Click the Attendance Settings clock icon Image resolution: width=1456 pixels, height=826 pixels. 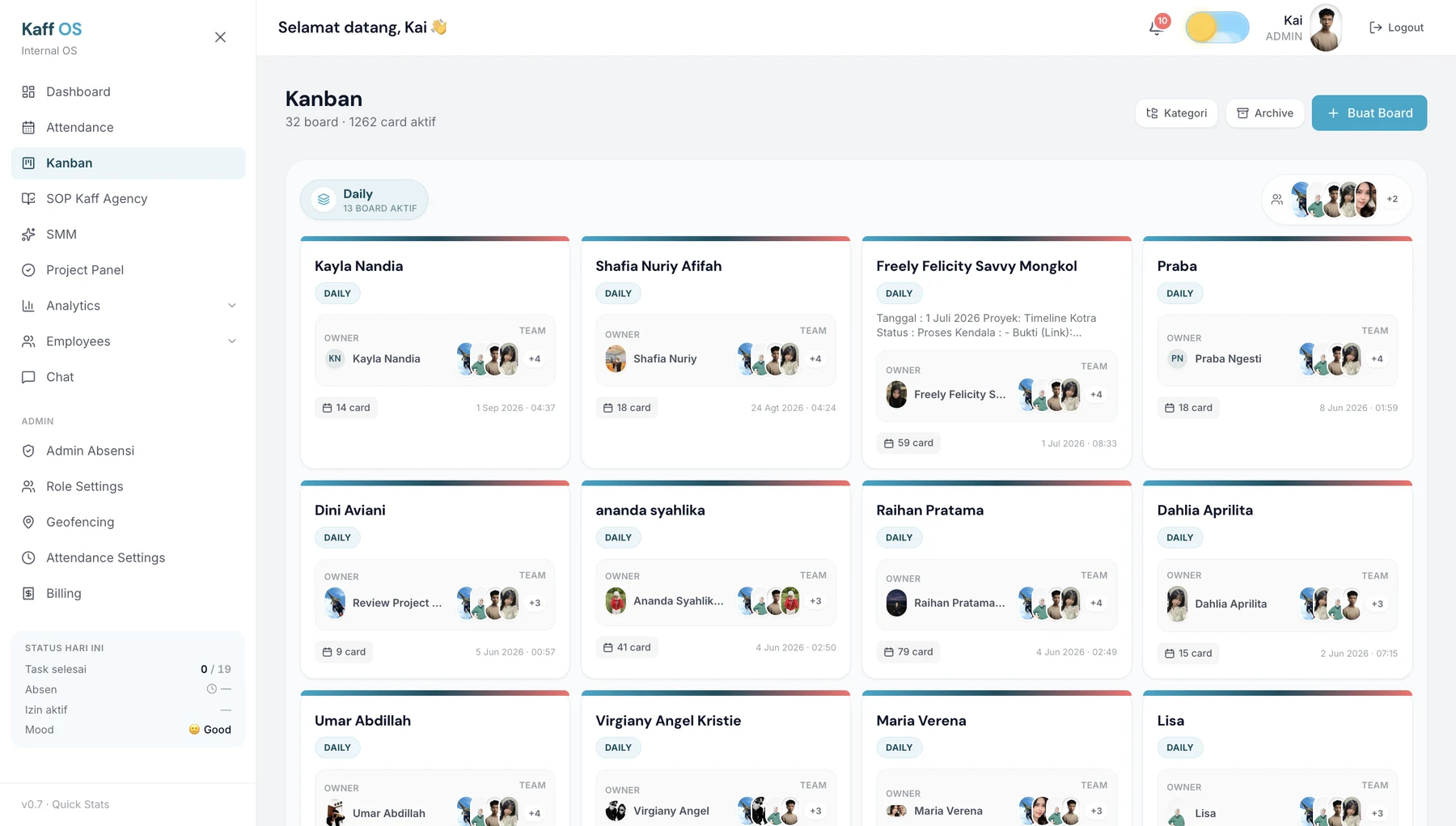click(28, 557)
